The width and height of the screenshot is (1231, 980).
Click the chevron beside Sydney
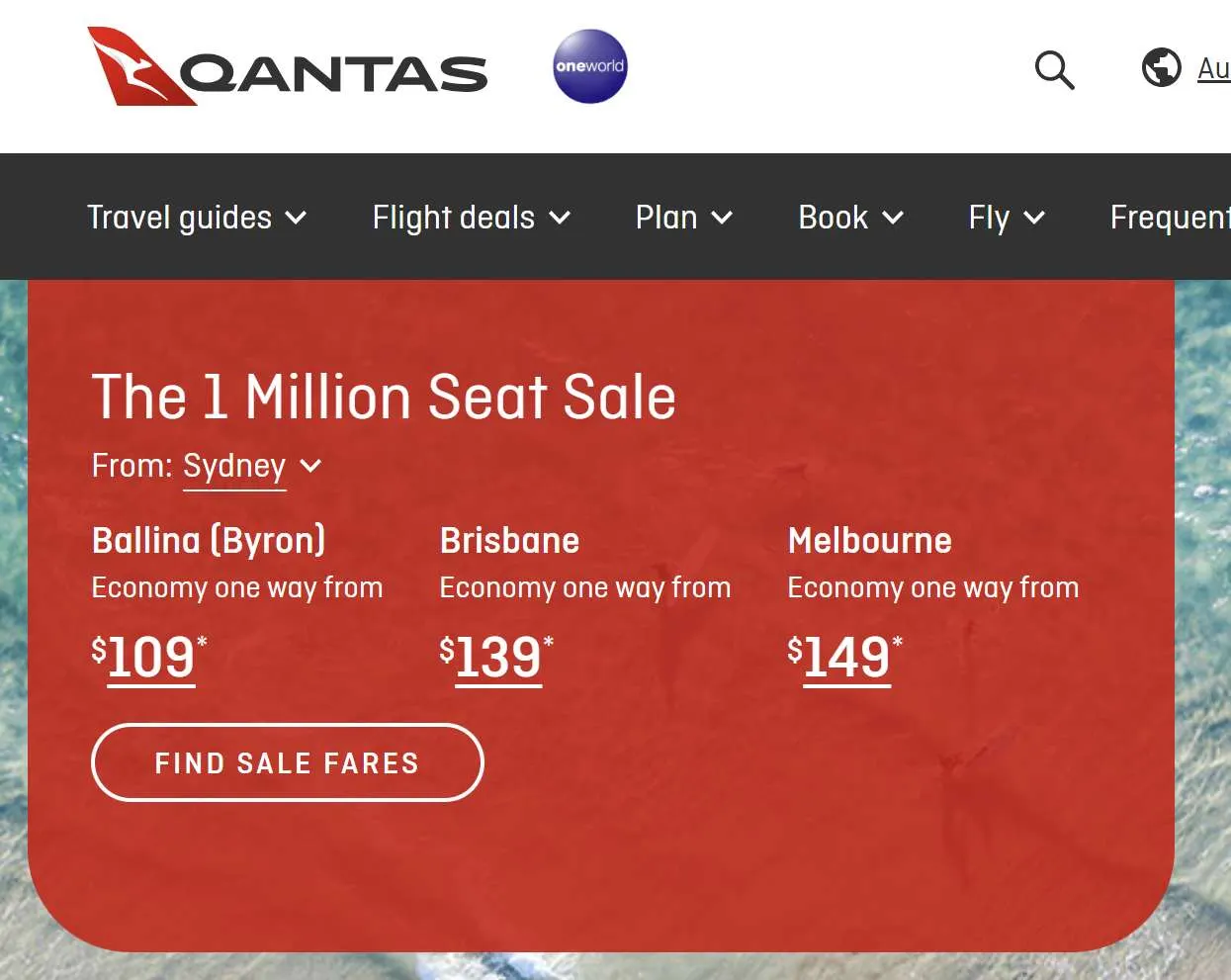[310, 466]
